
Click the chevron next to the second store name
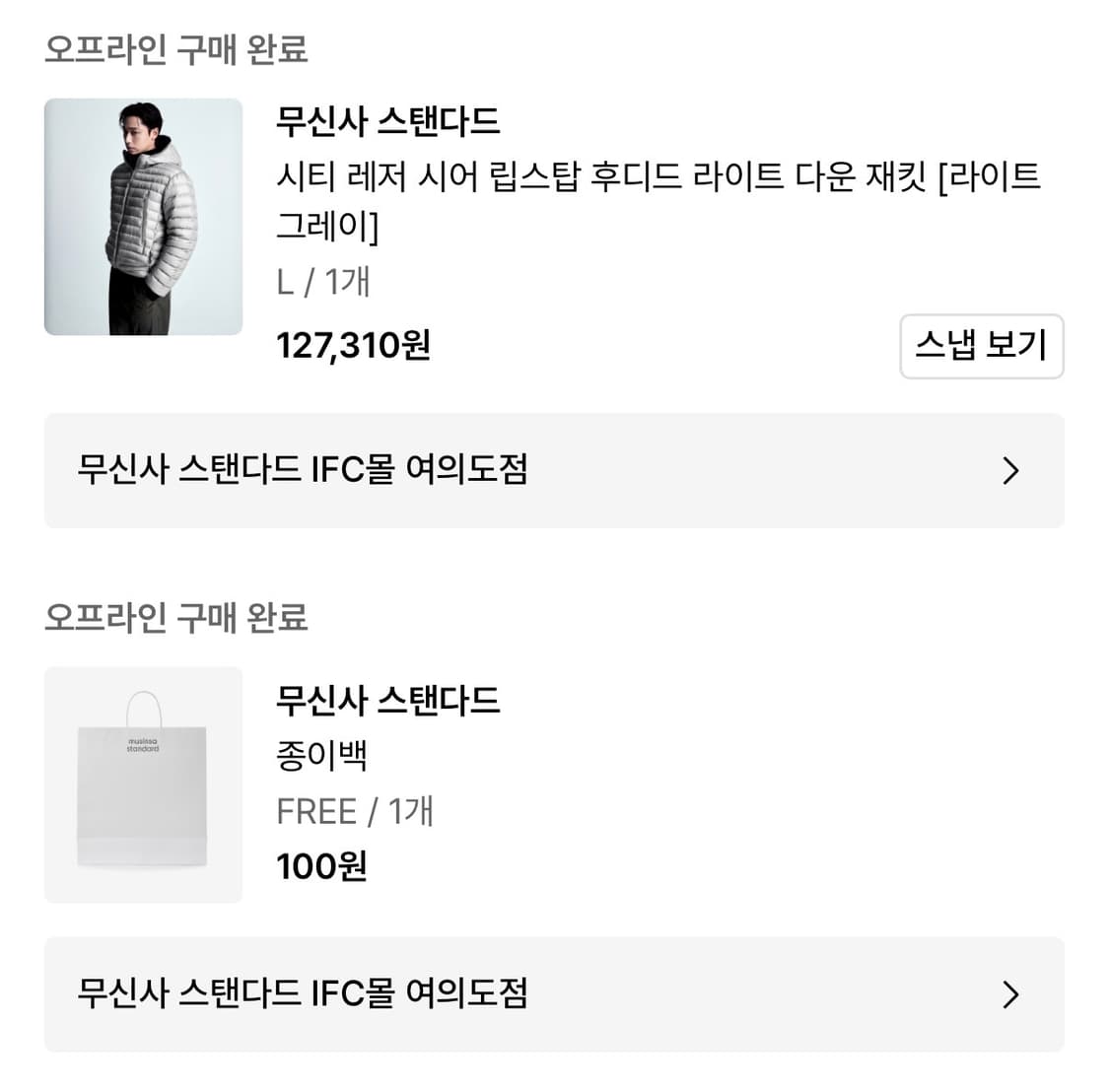click(1009, 995)
